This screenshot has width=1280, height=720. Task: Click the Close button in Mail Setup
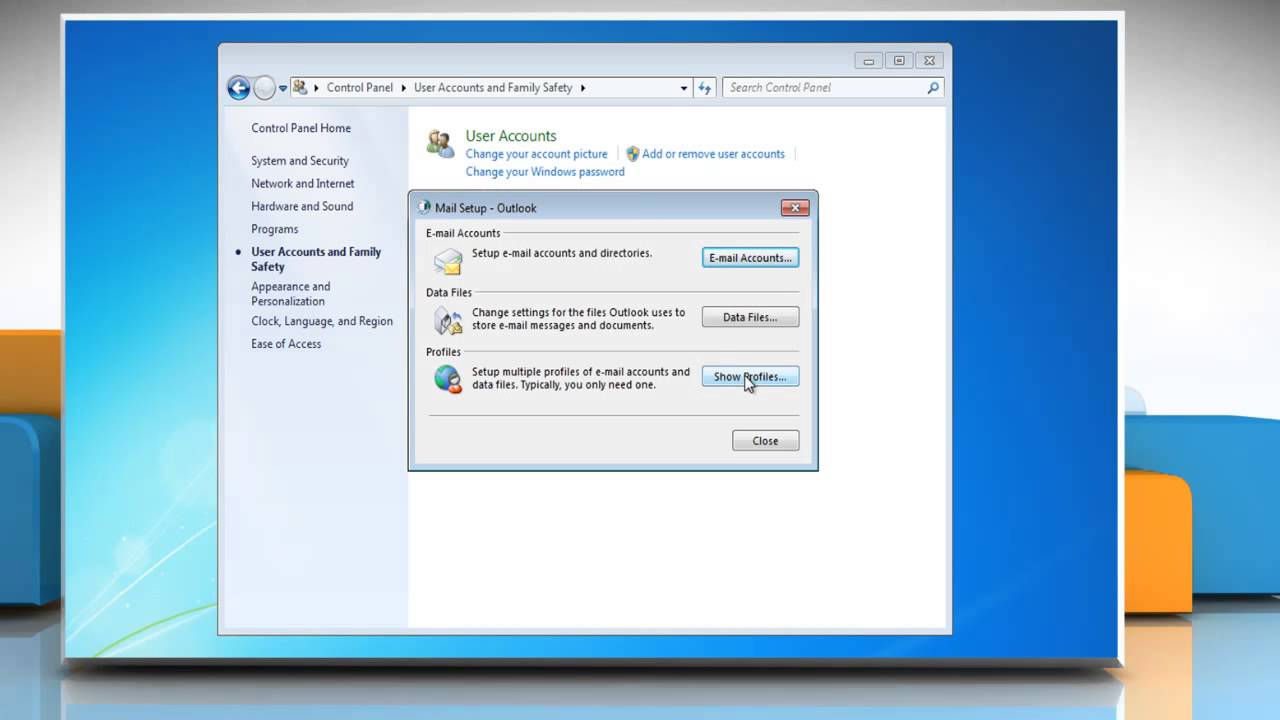(766, 441)
